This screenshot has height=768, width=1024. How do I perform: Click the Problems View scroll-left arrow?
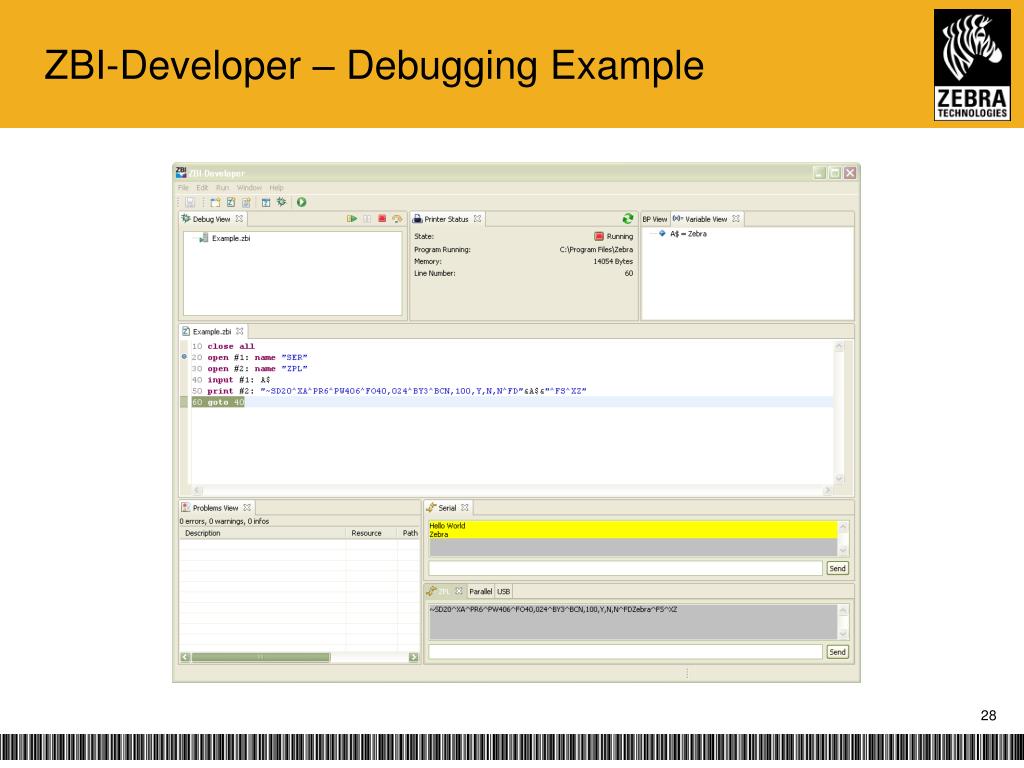click(185, 657)
